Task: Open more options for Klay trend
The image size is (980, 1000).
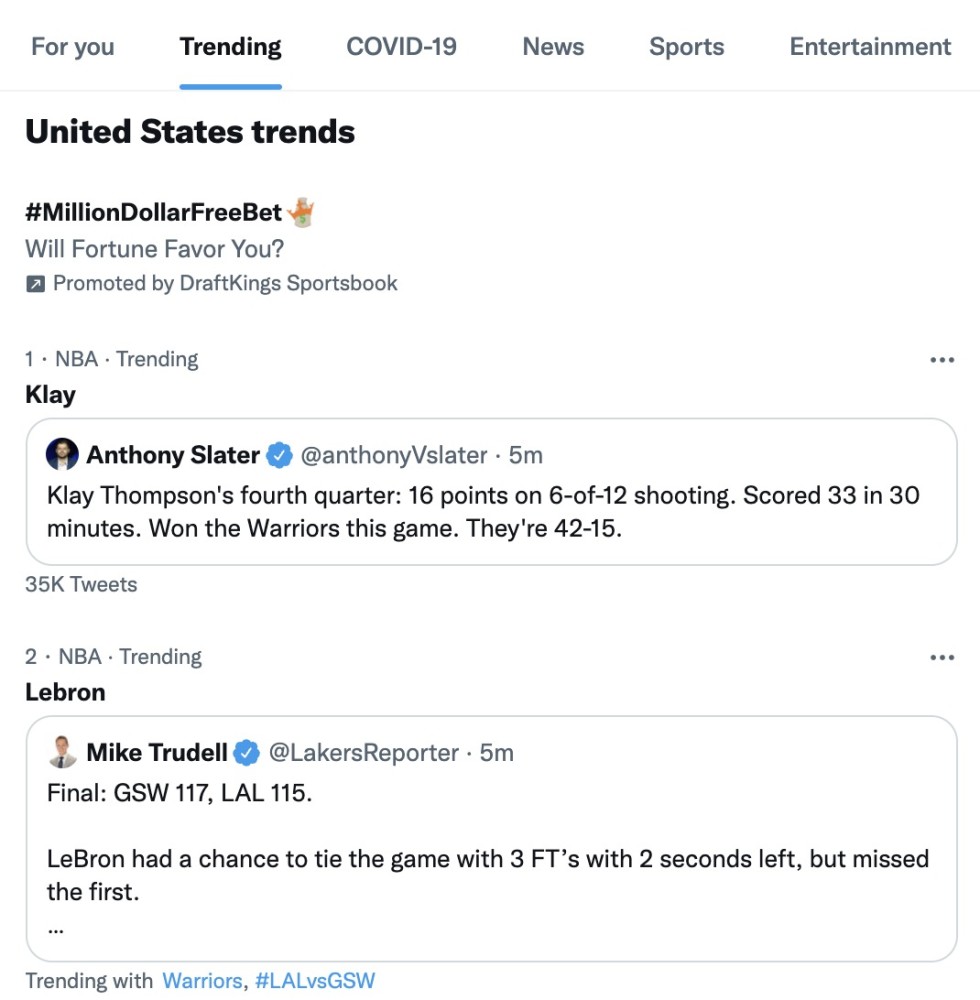Action: click(942, 360)
